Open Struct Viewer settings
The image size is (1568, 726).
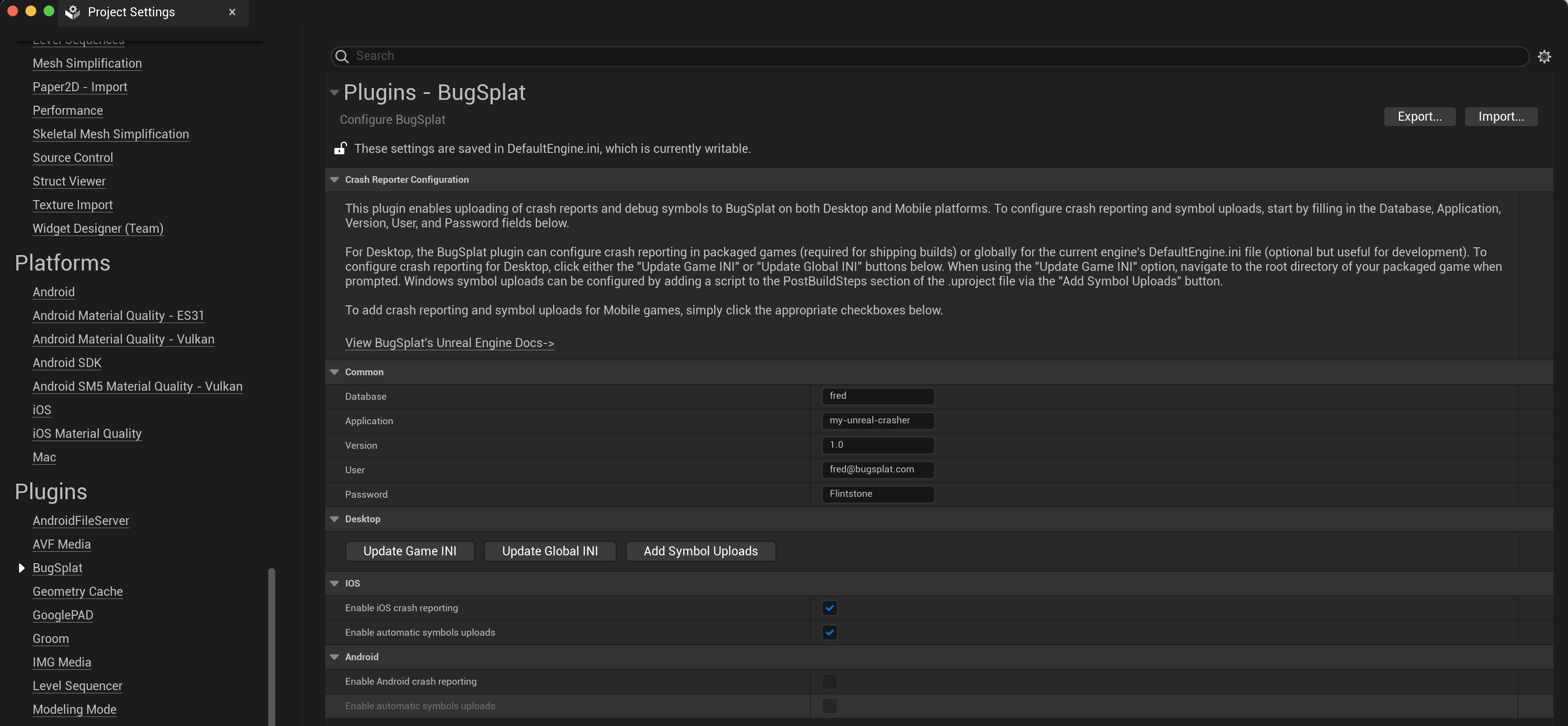[x=69, y=181]
